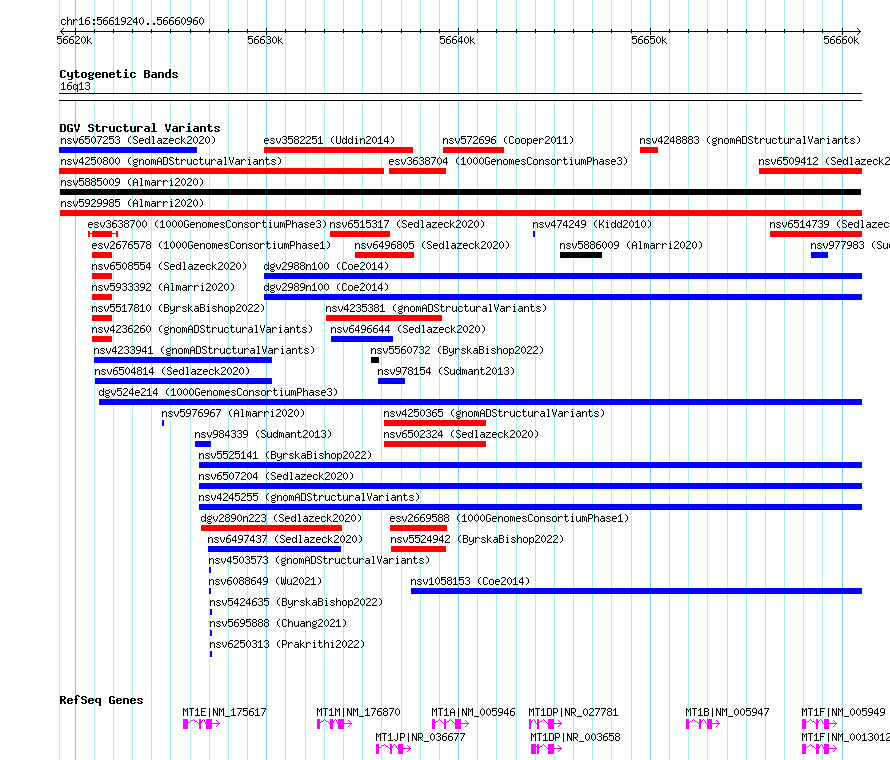Click the MT1E NM_175617 gene glyph

point(201,724)
